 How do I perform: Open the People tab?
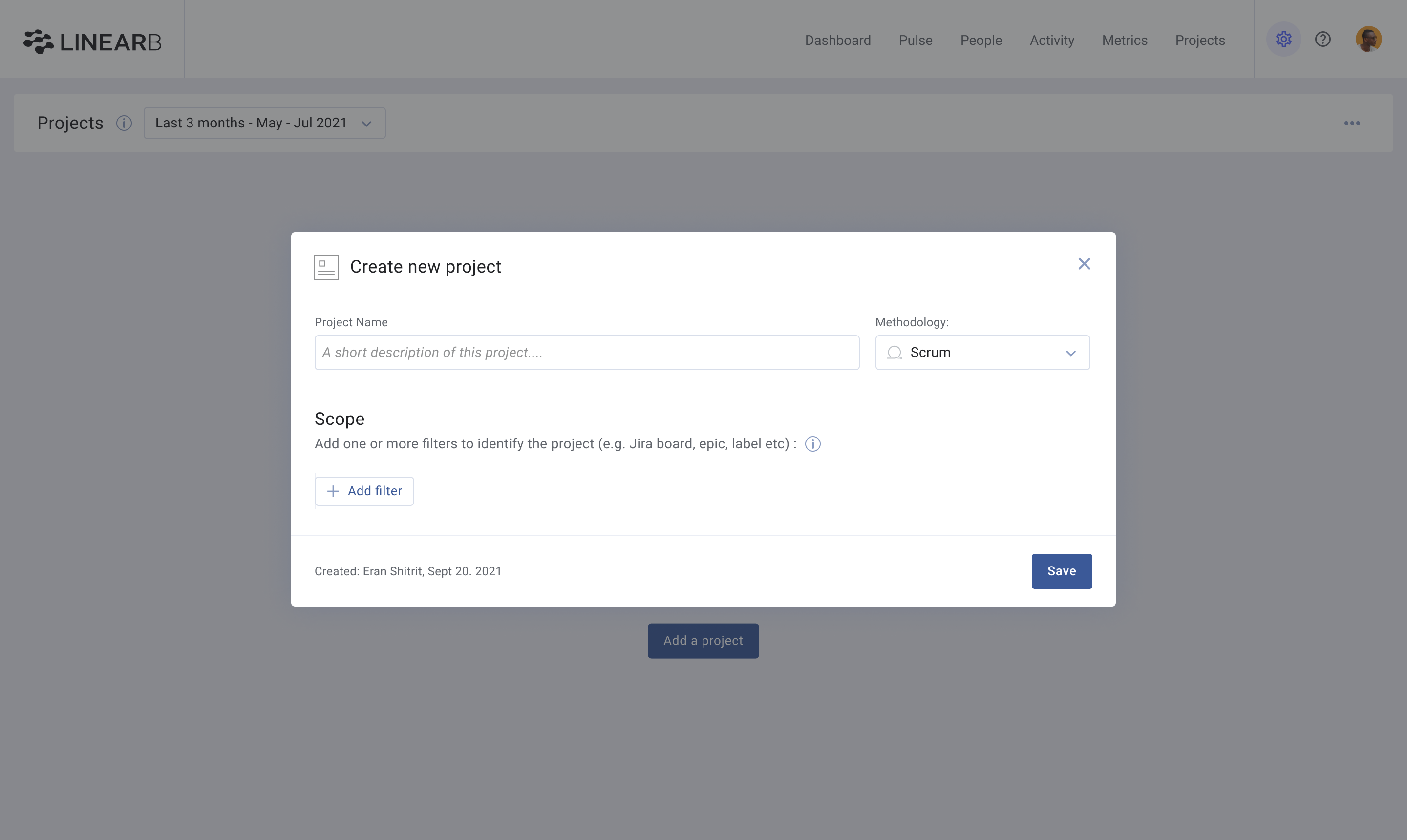coord(981,40)
